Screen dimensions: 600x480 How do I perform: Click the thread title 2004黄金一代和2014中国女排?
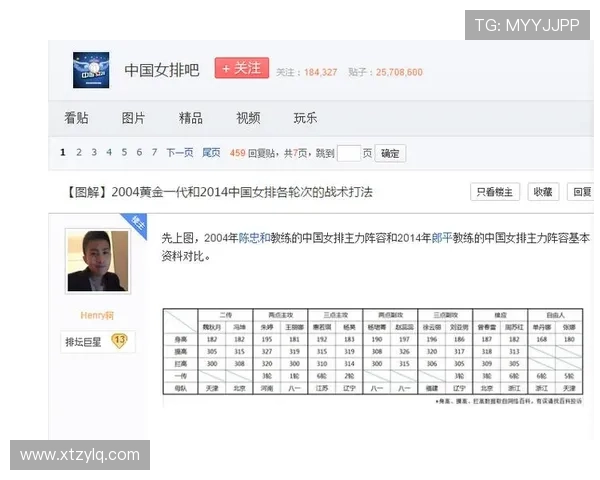pyautogui.click(x=218, y=192)
